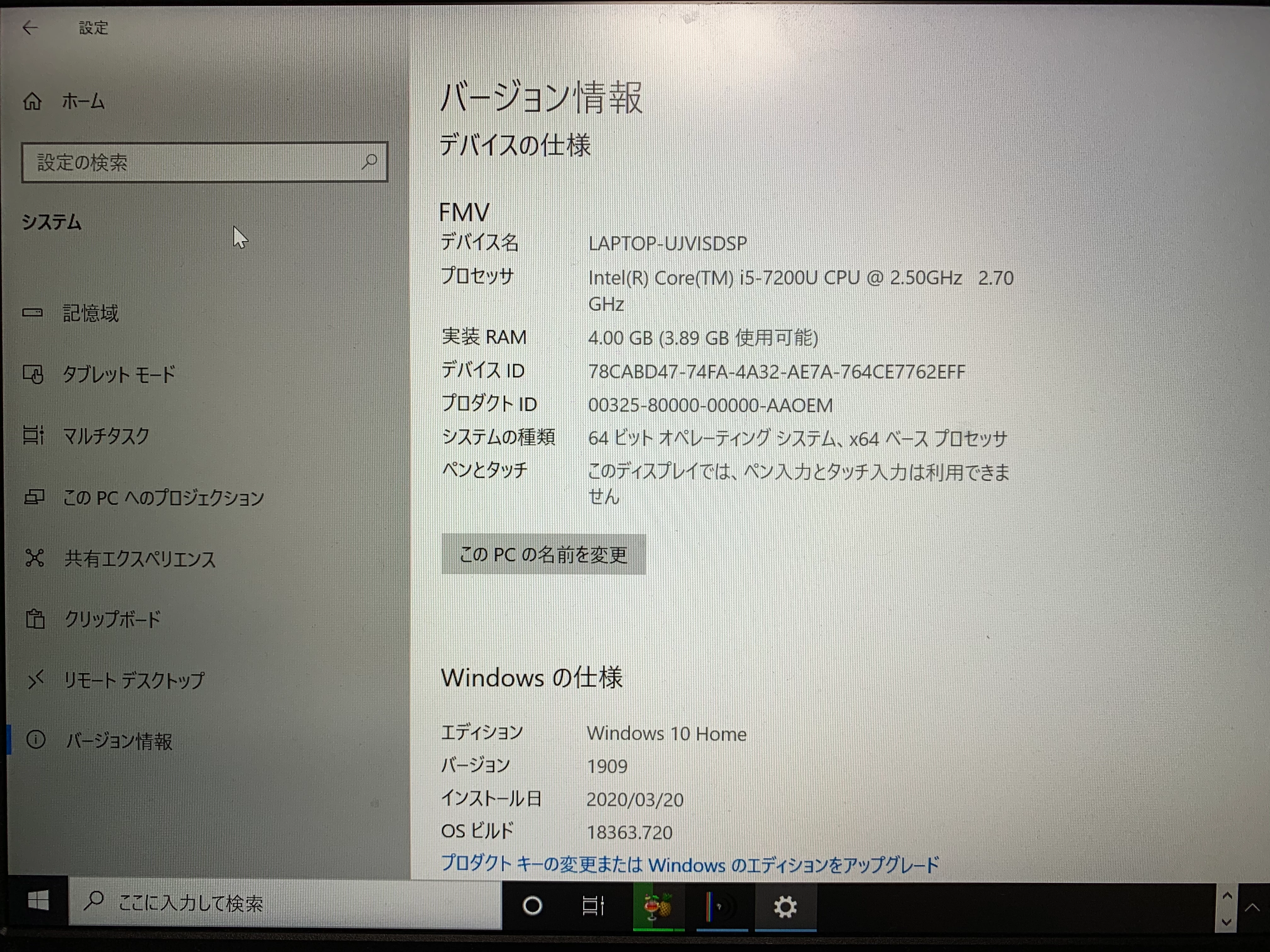This screenshot has height=952, width=1270.
Task: Click the Settings gear taskbar icon
Action: [x=785, y=907]
